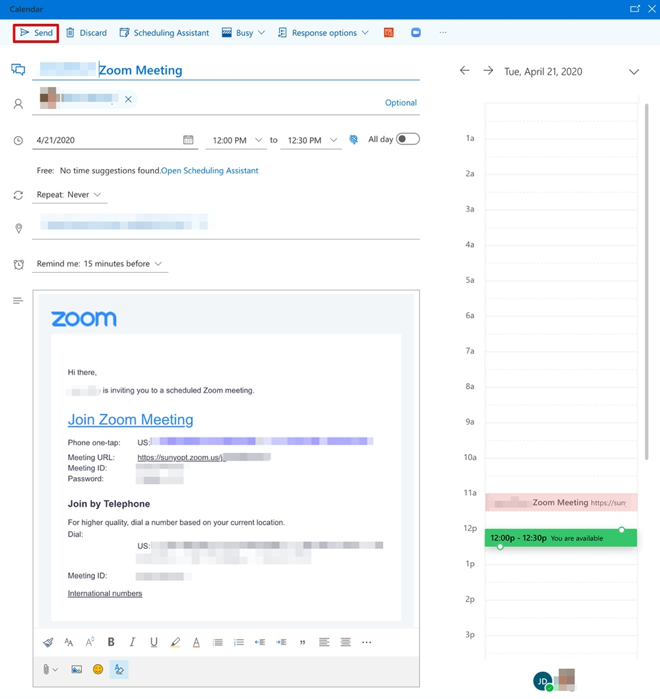
Task: Insert a bulleted list
Action: pyautogui.click(x=217, y=642)
